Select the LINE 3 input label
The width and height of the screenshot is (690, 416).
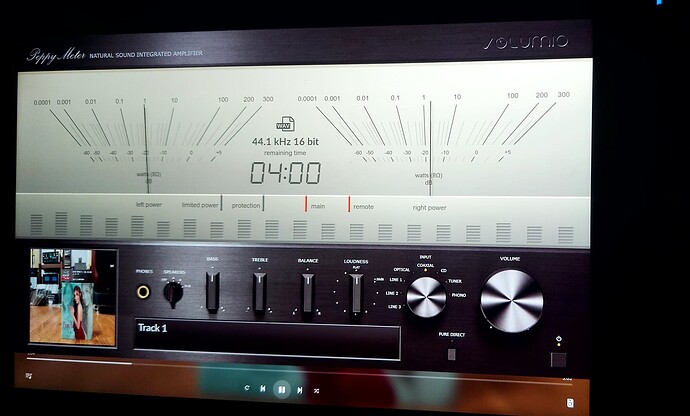394,307
